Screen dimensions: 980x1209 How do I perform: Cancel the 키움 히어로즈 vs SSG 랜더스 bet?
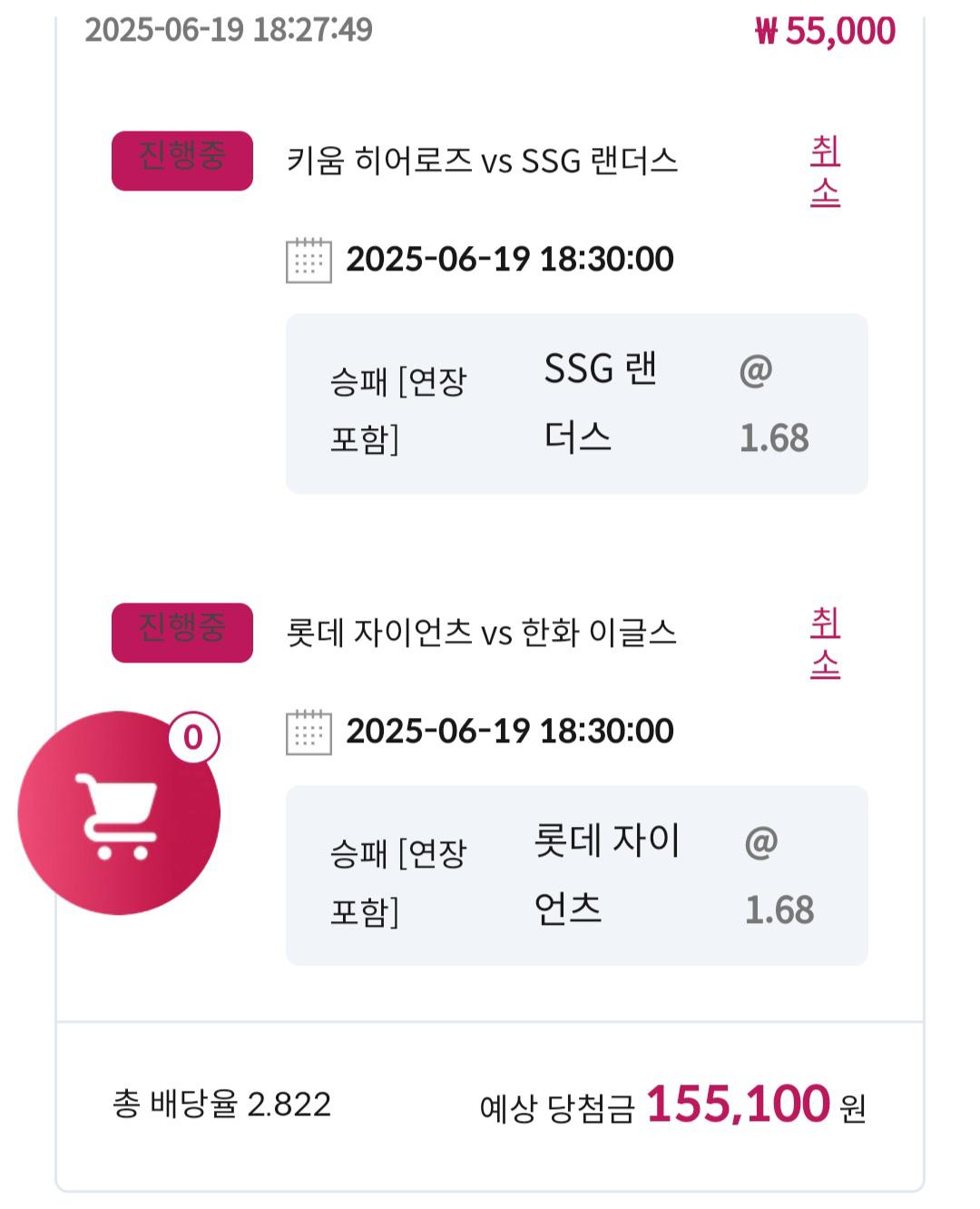[825, 171]
